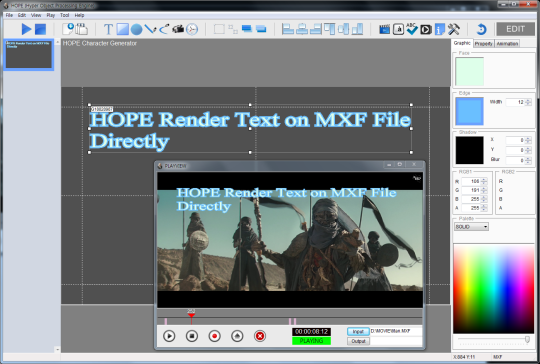Click the preview player icon in the toolbar
The width and height of the screenshot is (540, 364).
[426, 29]
